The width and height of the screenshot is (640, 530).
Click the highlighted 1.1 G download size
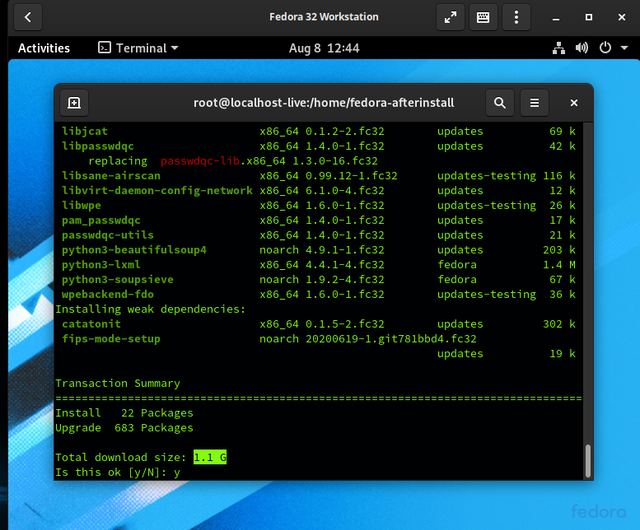[x=210, y=457]
